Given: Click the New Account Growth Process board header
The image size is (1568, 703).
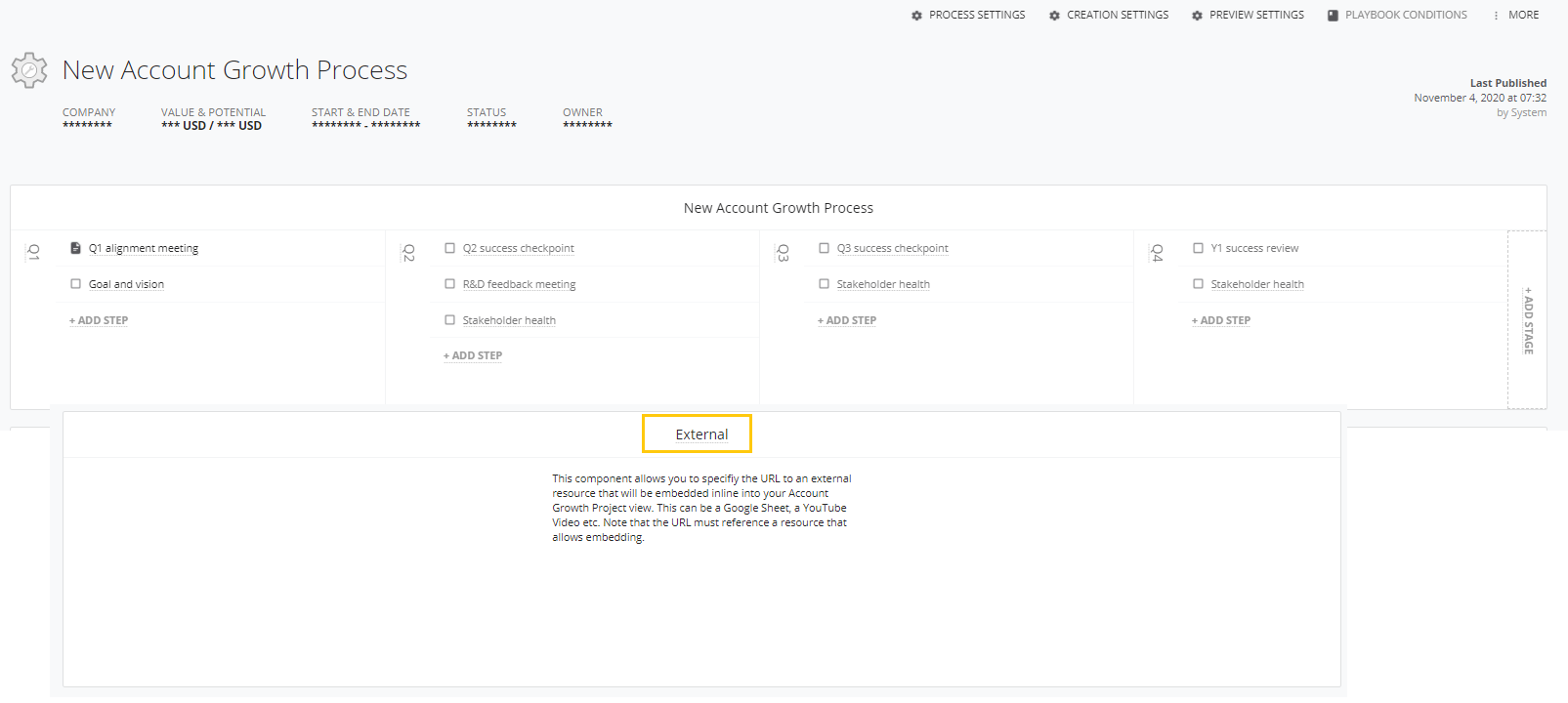Looking at the screenshot, I should point(779,208).
